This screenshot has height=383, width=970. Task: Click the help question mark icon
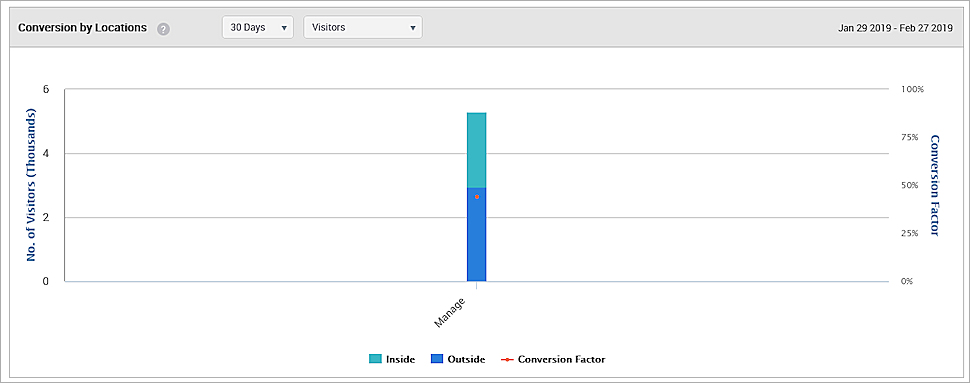point(163,28)
